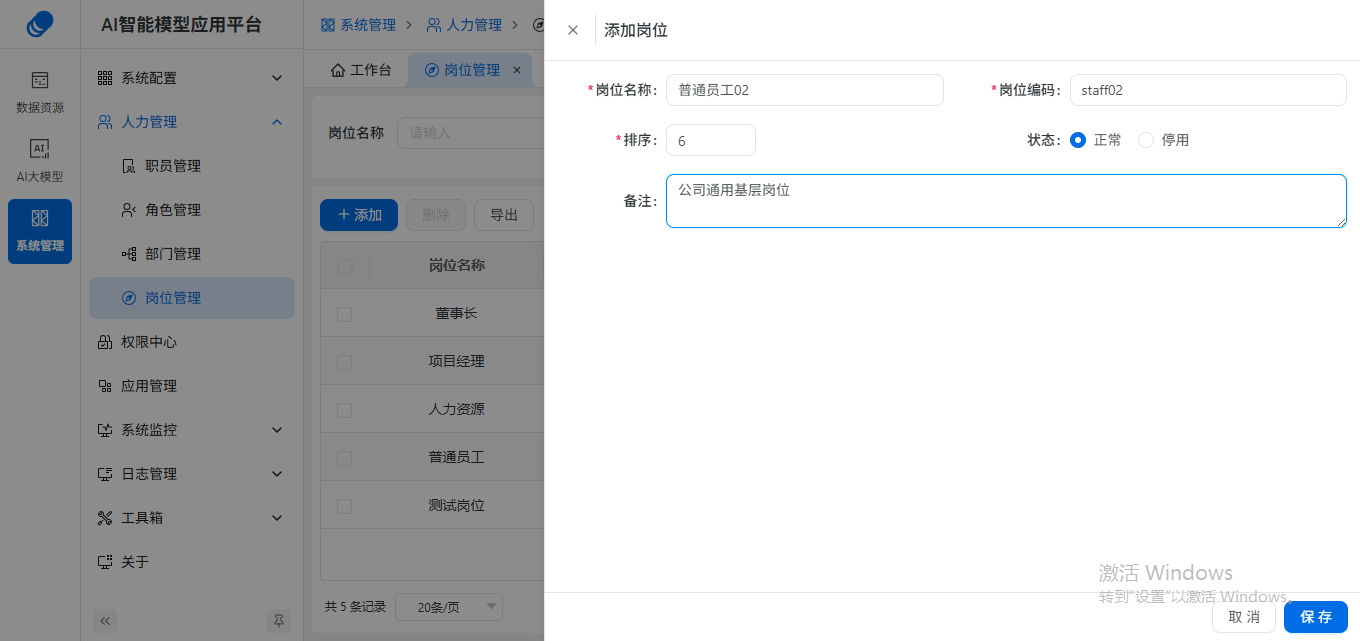This screenshot has width=1360, height=641.
Task: Click the sidebar pin icon
Action: click(x=279, y=621)
